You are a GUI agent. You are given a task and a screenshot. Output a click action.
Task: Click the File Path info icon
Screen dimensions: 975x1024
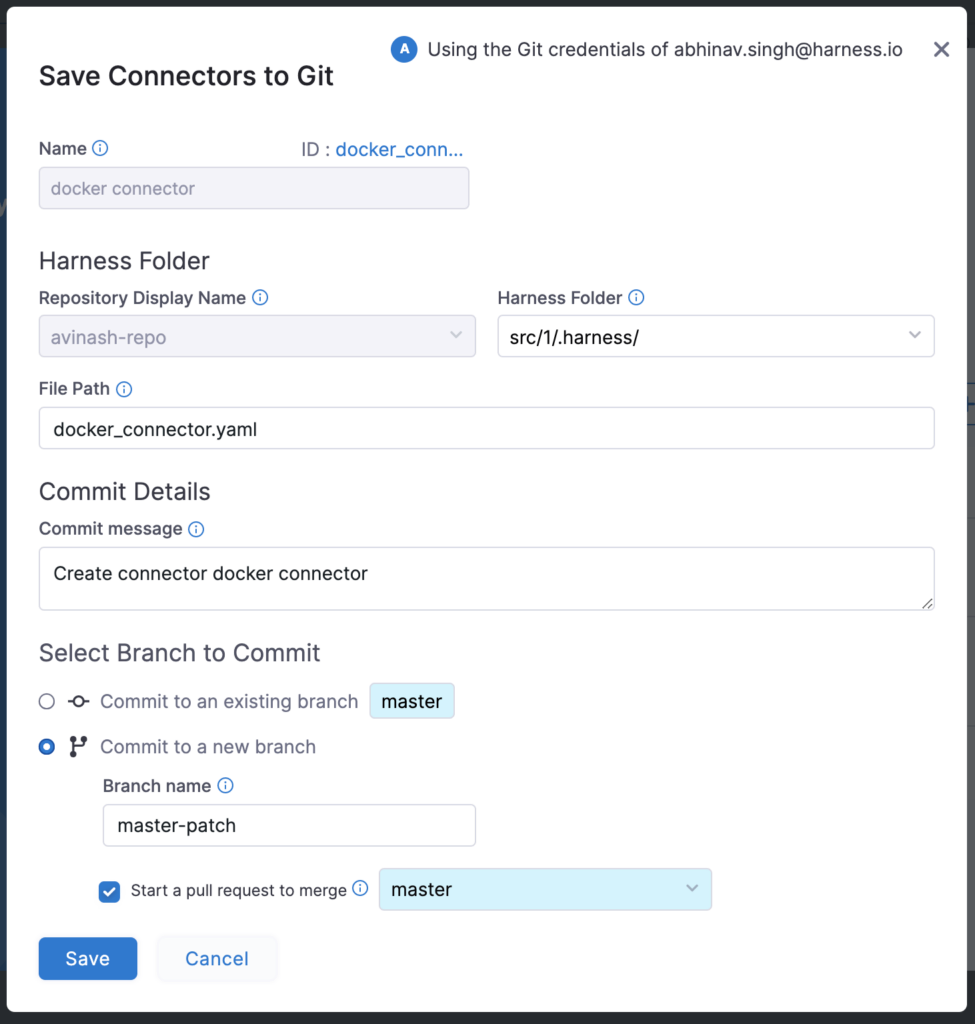pyautogui.click(x=124, y=389)
